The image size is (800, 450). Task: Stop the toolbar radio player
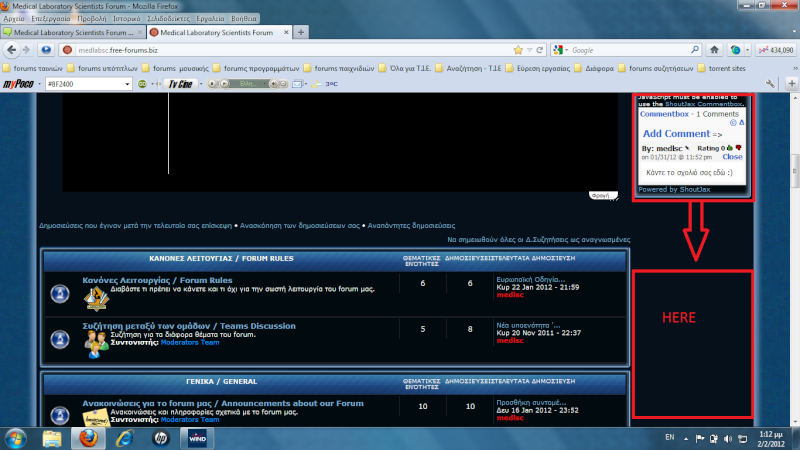point(212,84)
